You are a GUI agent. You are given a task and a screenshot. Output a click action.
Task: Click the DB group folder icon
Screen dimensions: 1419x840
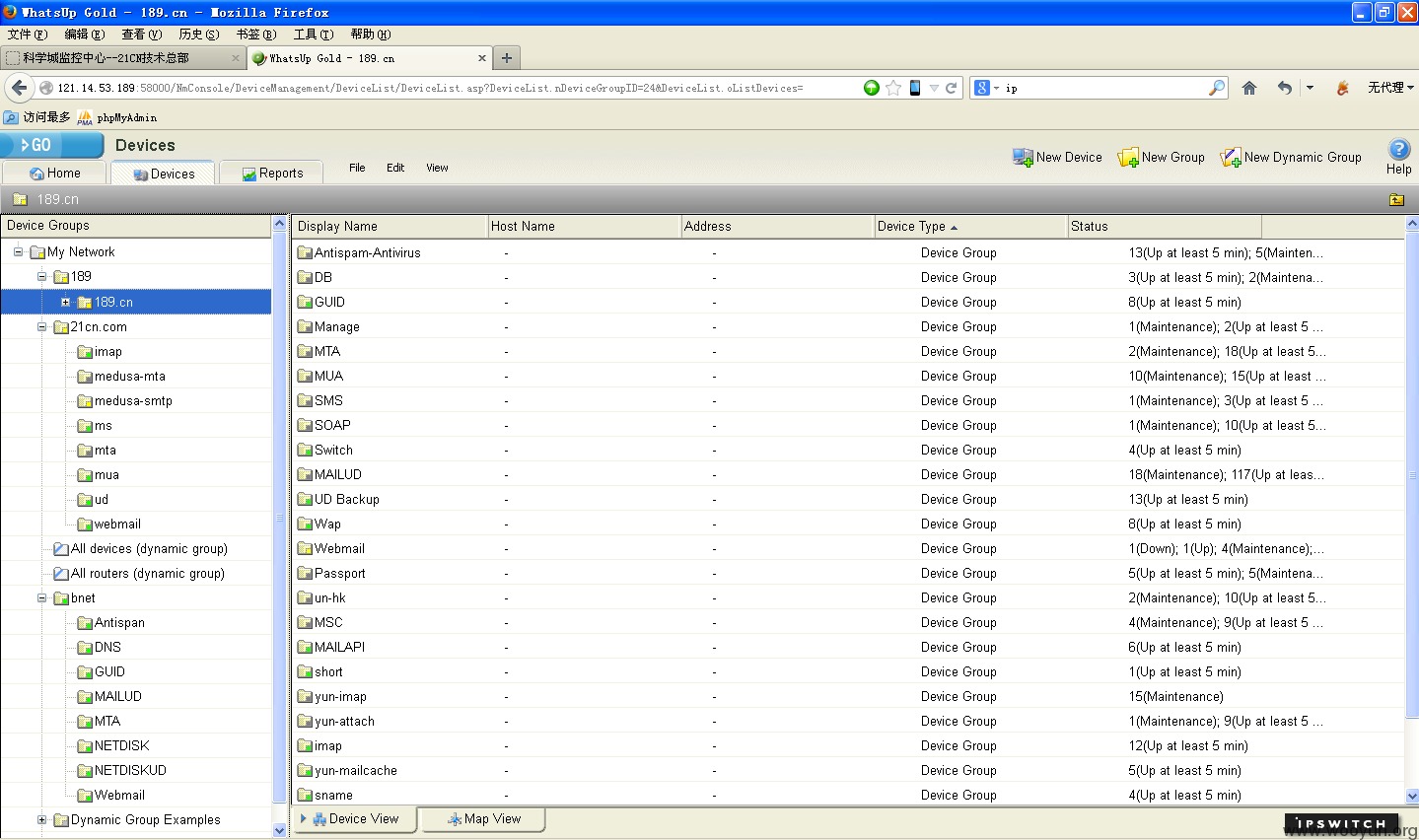point(305,277)
